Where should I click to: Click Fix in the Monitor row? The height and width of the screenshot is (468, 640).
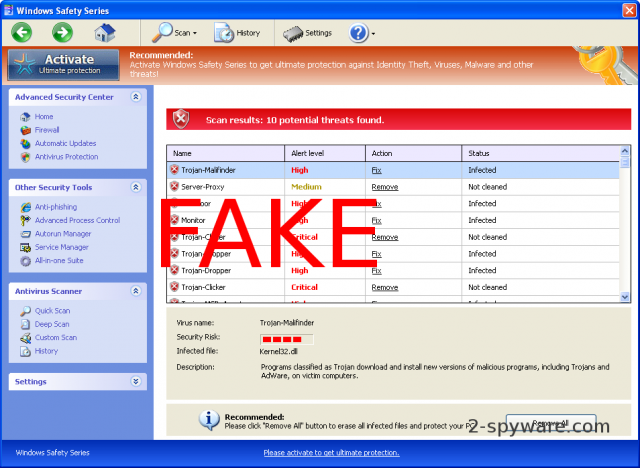pyautogui.click(x=376, y=220)
